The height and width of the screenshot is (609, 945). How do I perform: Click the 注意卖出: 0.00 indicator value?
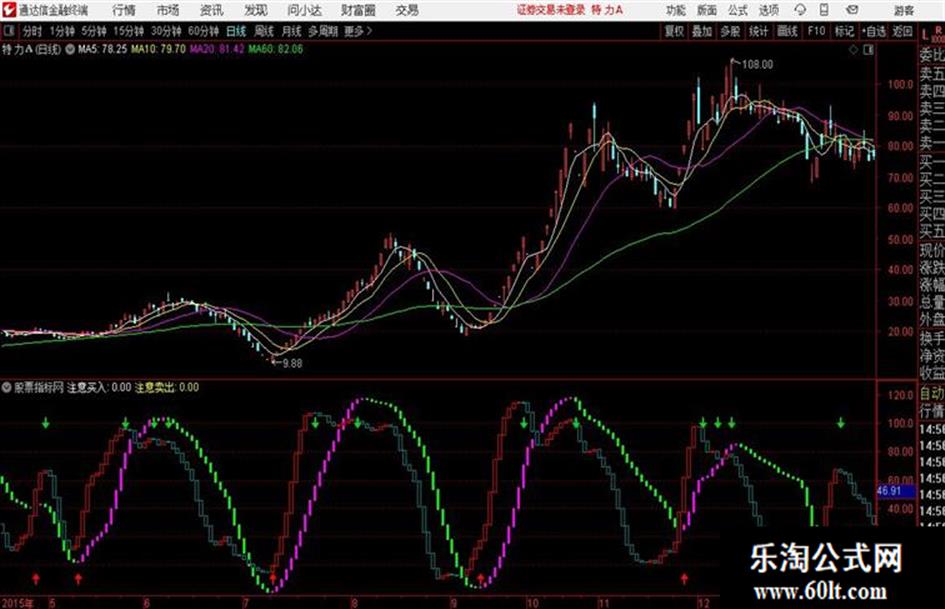(167, 387)
